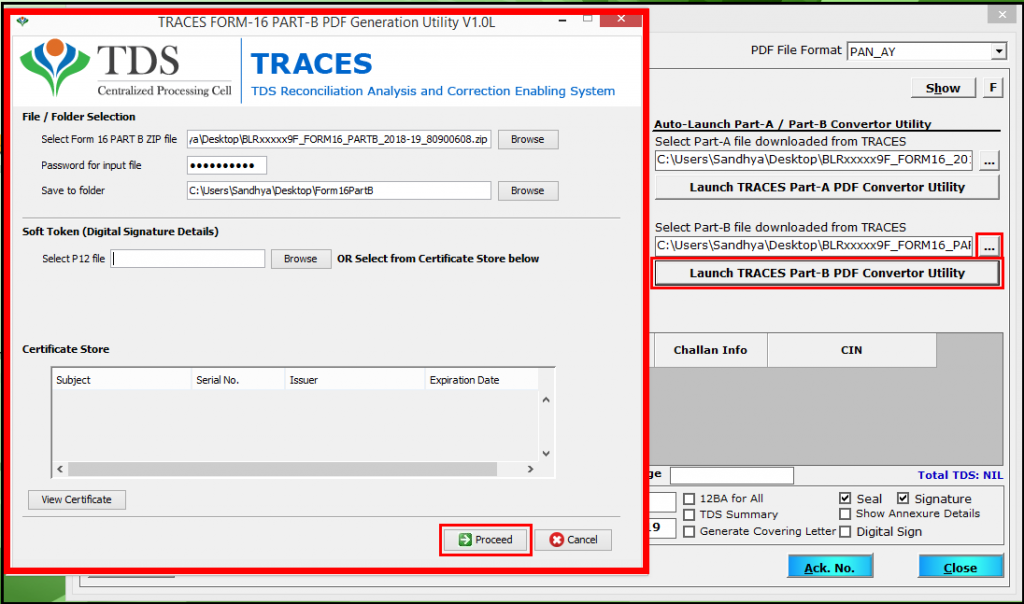Sort Certificate Store by Subject column
This screenshot has width=1024, height=604.
pos(121,380)
